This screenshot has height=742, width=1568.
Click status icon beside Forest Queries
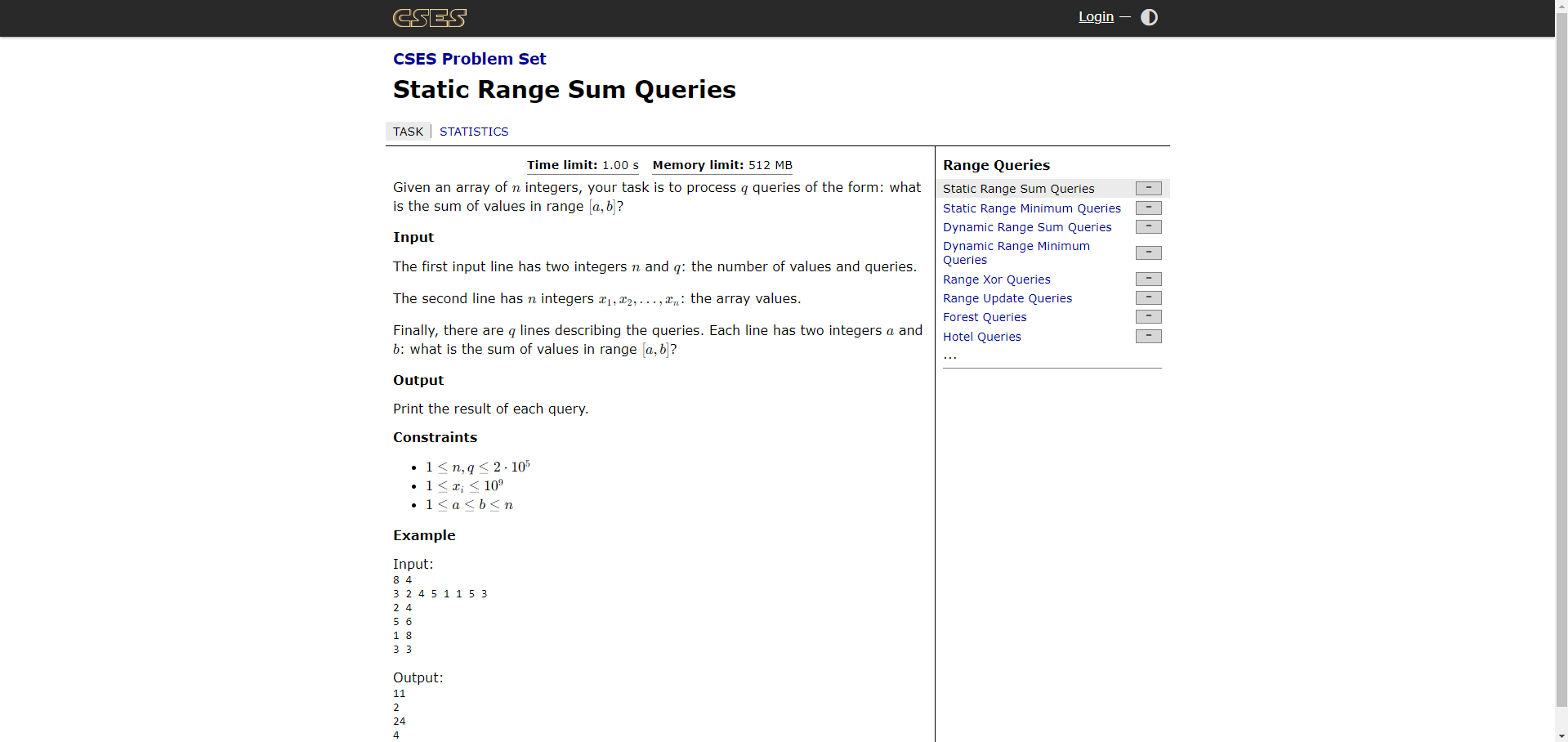click(1148, 317)
